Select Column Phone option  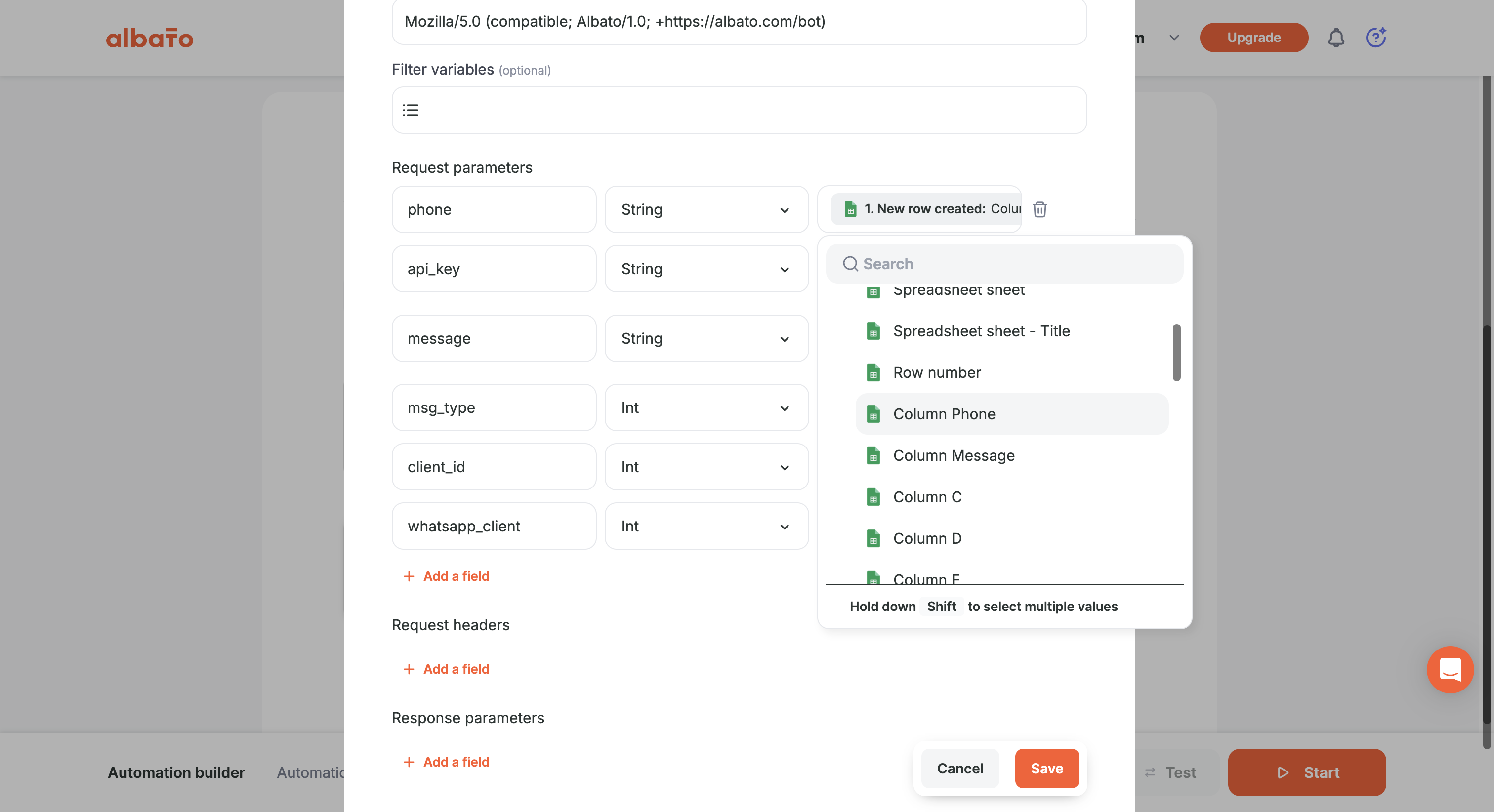(1011, 414)
